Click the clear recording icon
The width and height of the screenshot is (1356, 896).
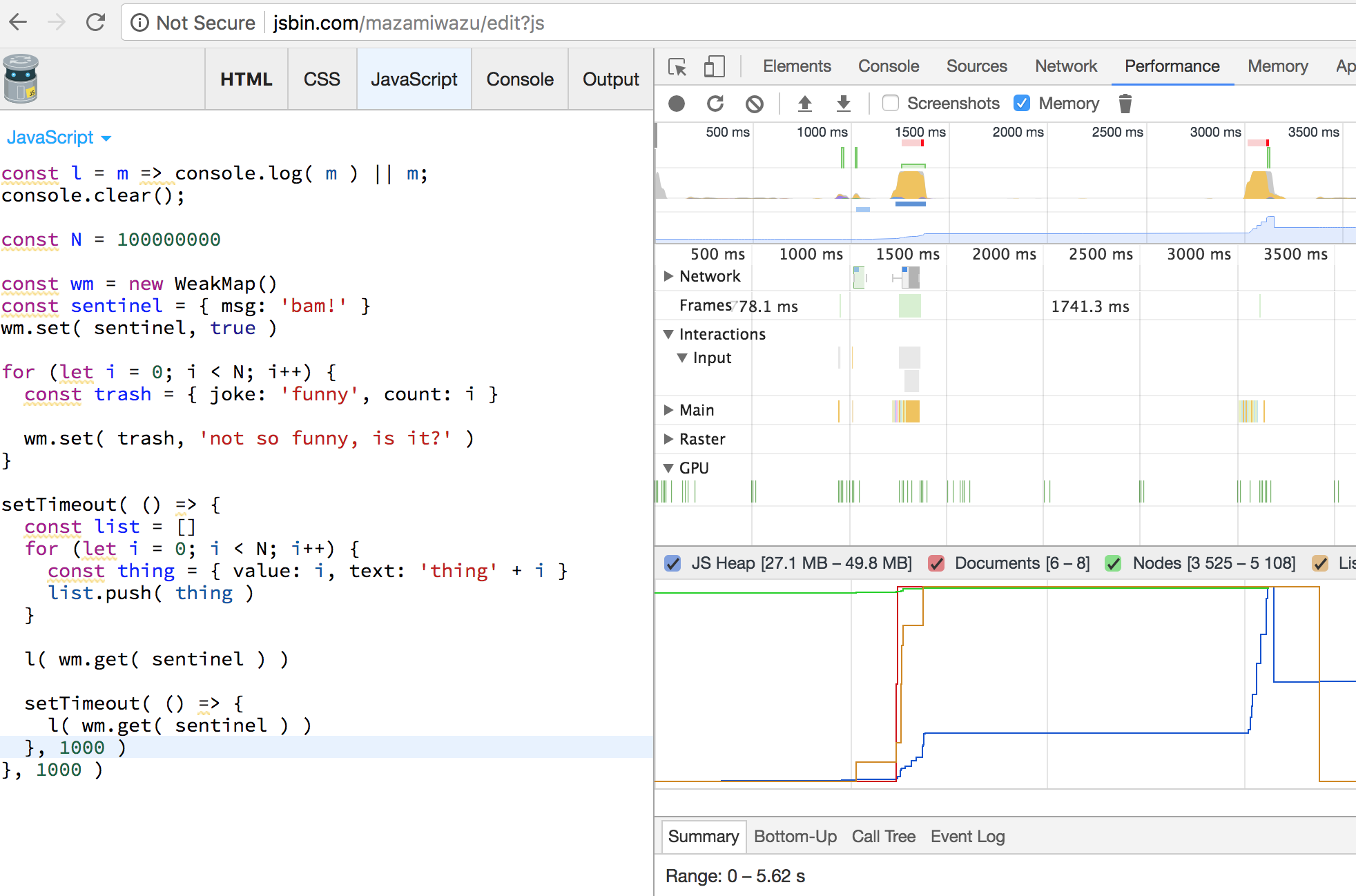click(x=755, y=104)
